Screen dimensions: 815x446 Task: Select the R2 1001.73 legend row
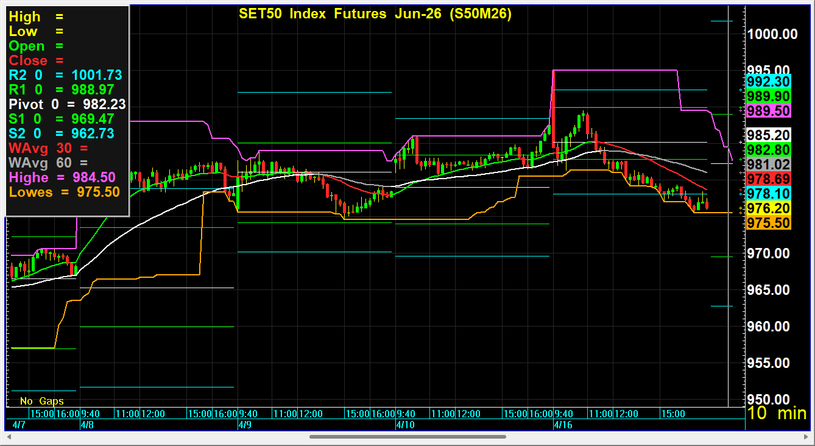(65, 75)
